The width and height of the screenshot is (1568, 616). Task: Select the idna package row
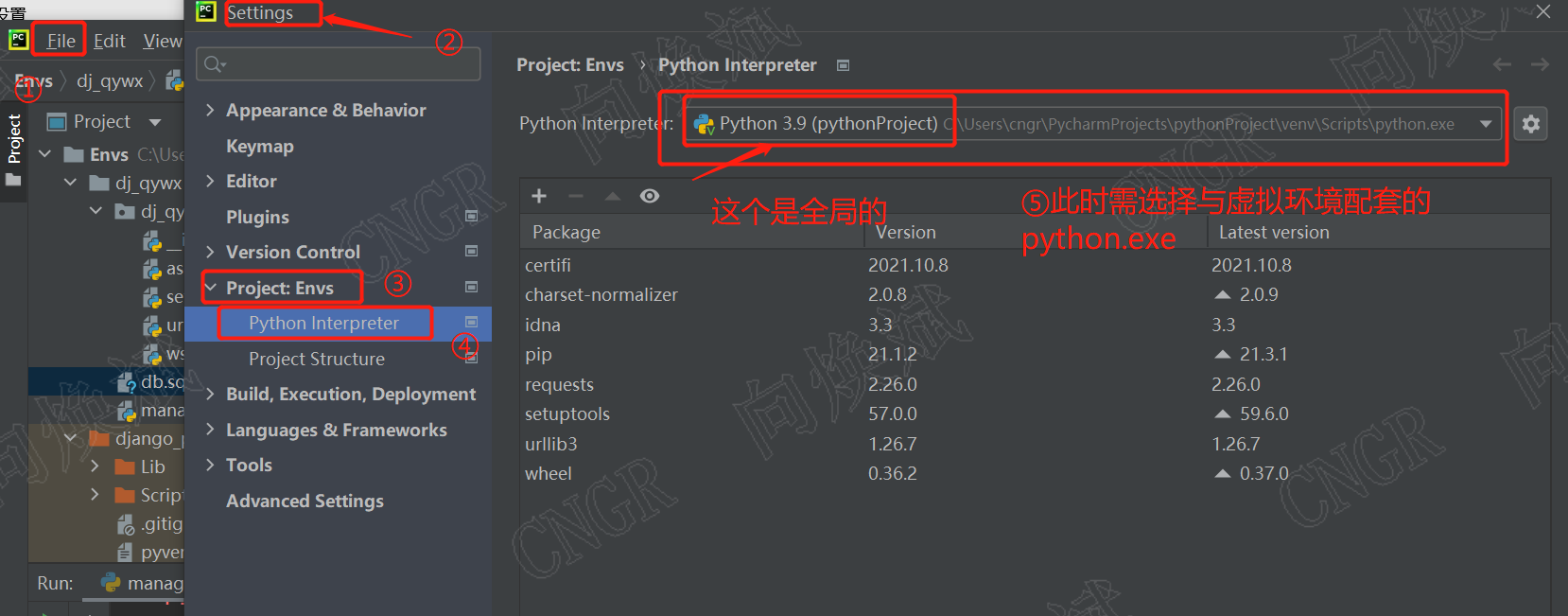pos(1035,325)
